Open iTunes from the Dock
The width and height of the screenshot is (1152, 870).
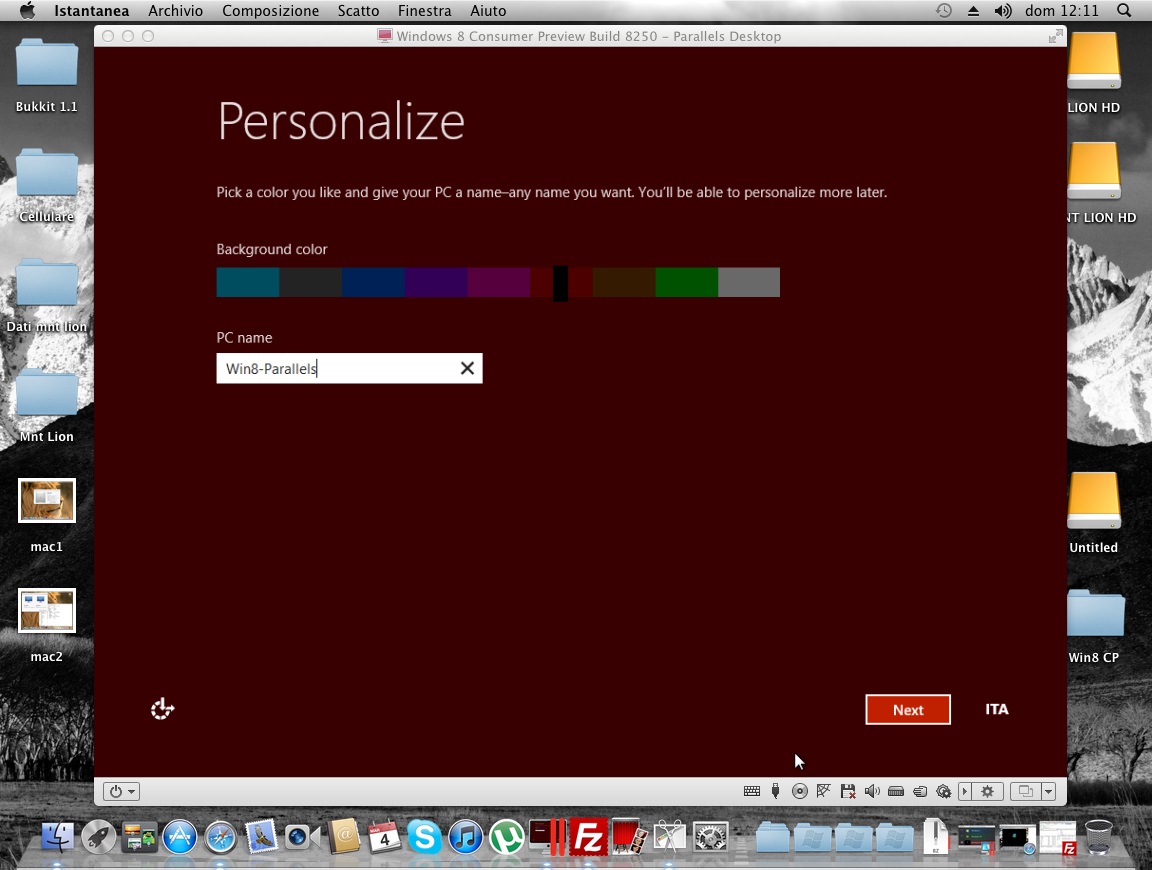click(466, 837)
